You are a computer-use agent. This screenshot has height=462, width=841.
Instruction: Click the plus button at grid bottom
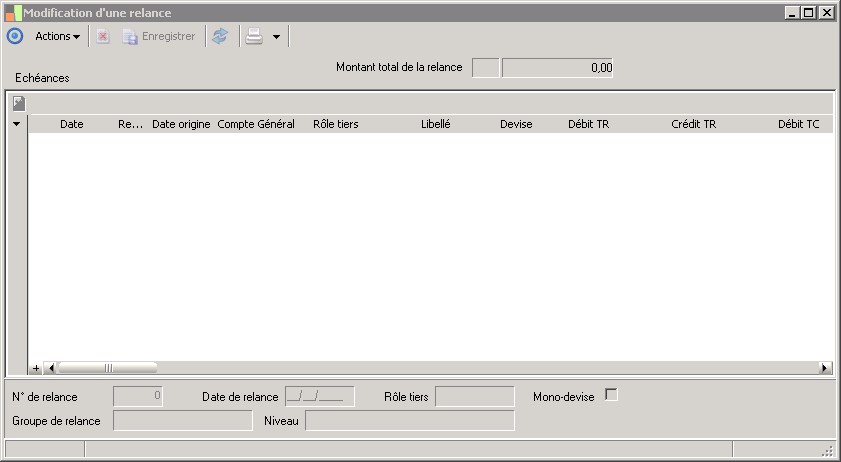pos(36,368)
